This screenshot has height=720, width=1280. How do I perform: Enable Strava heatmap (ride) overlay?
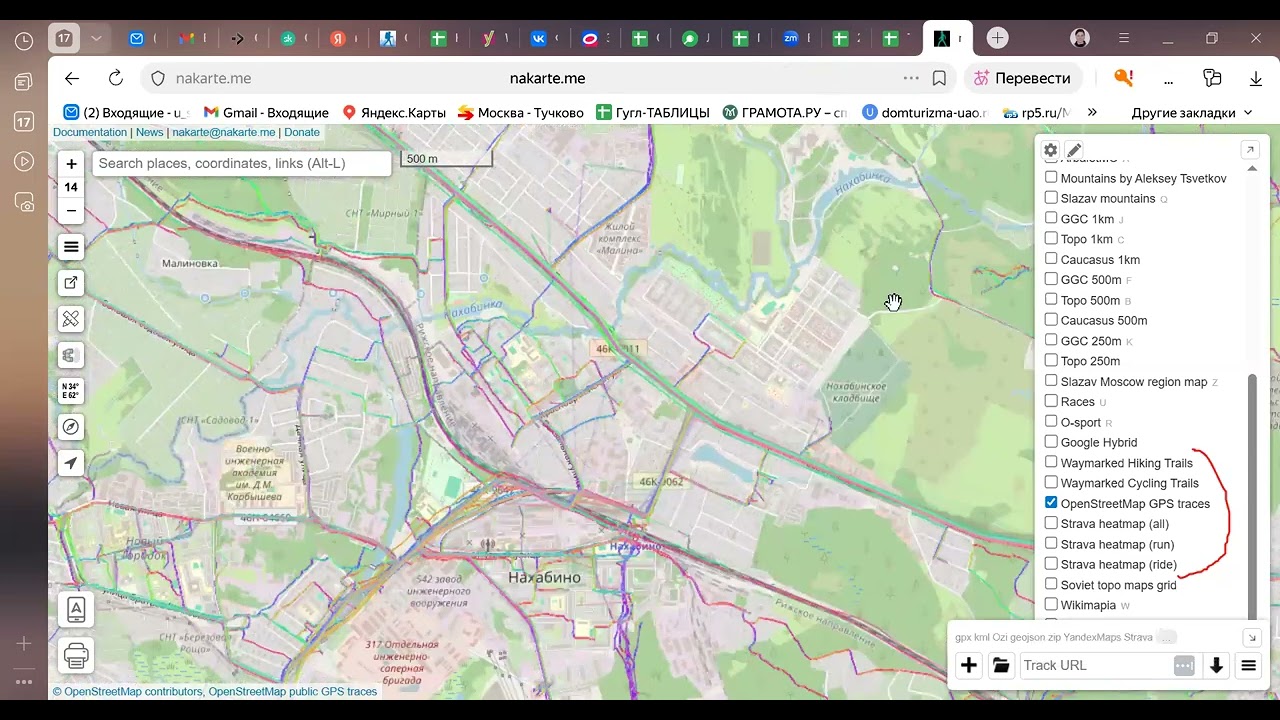pos(1051,564)
